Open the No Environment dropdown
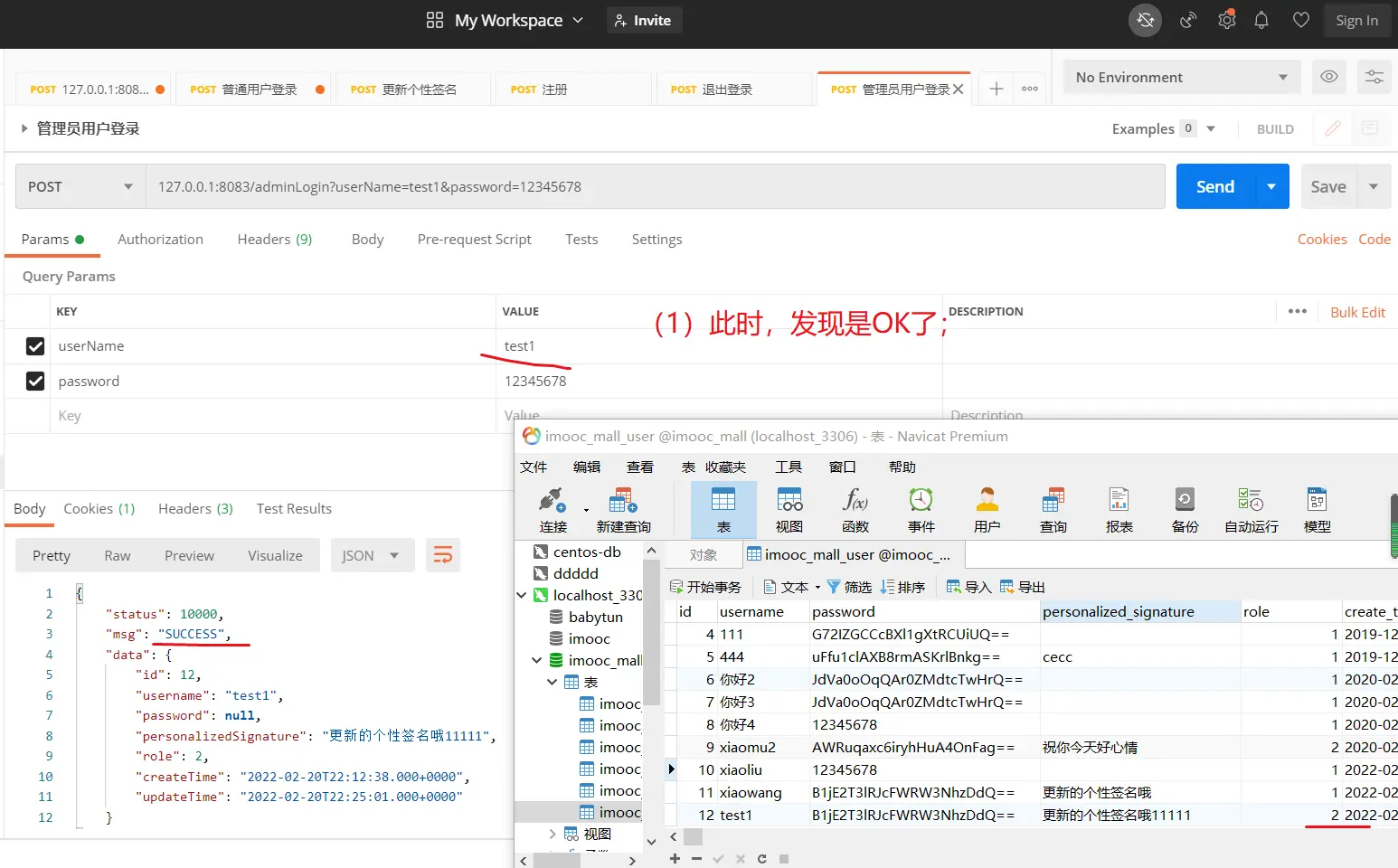This screenshot has height=868, width=1398. point(1181,78)
